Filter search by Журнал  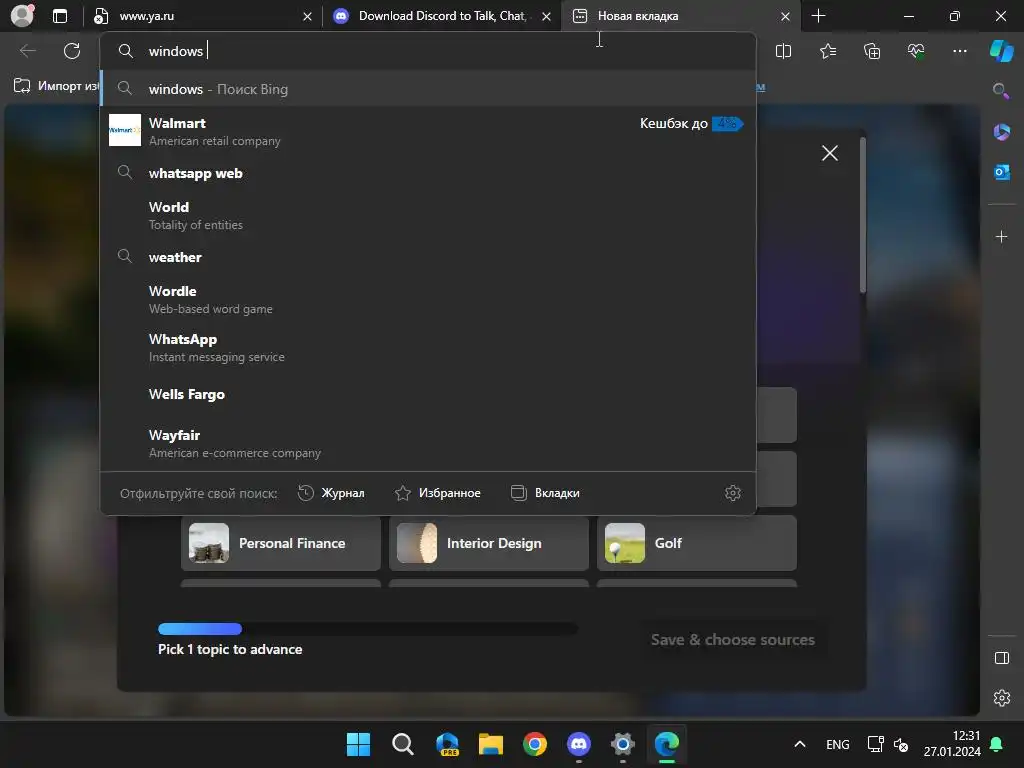pos(331,493)
